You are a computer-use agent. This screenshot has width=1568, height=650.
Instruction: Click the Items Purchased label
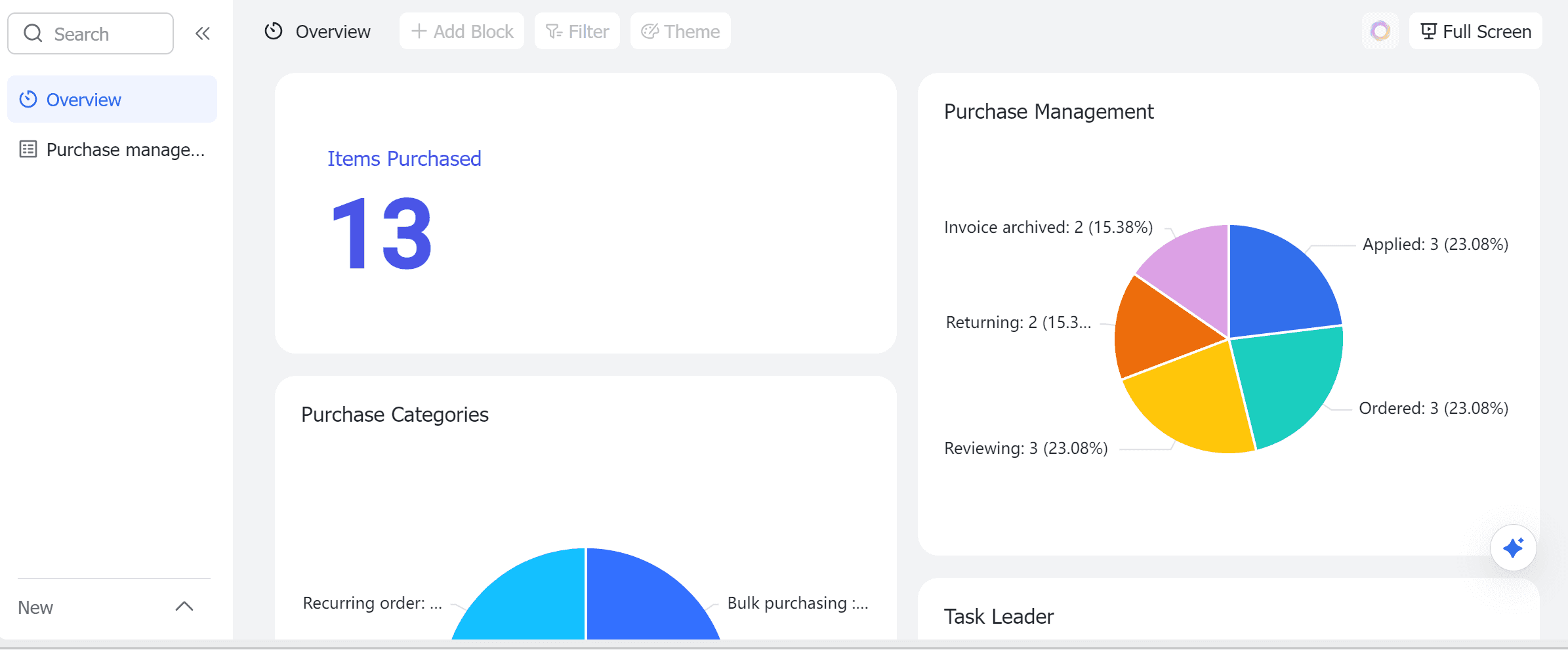point(404,159)
